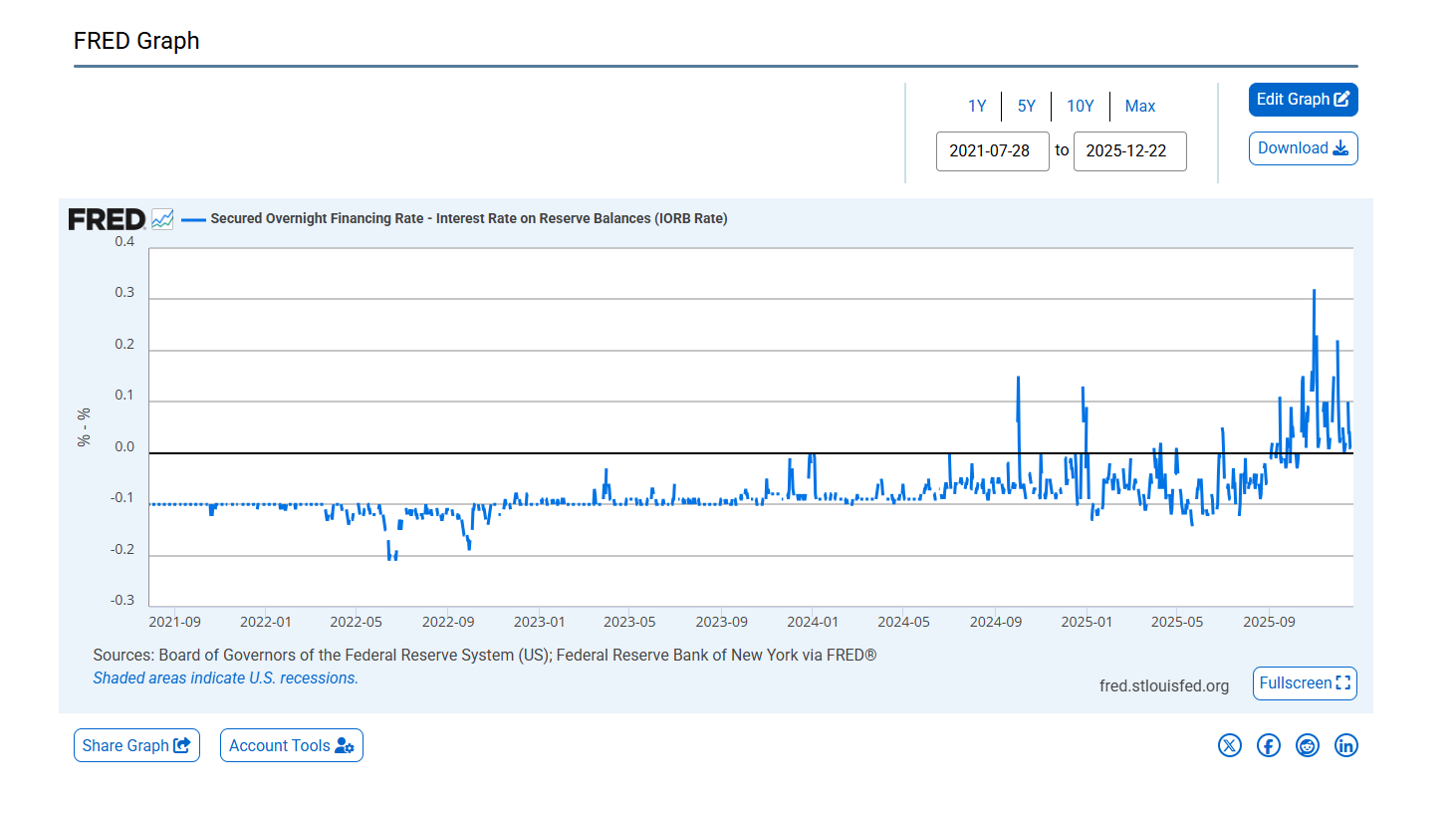The image size is (1456, 813).
Task: Share on LinkedIn icon
Action: click(x=1346, y=745)
